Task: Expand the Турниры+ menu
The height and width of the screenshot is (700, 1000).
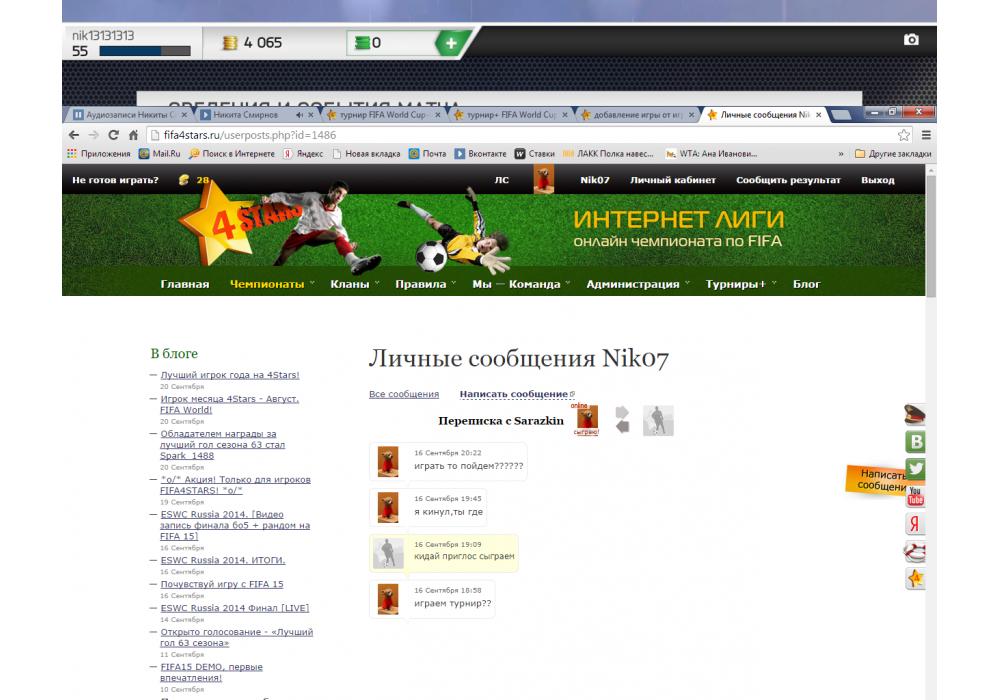Action: pos(740,284)
